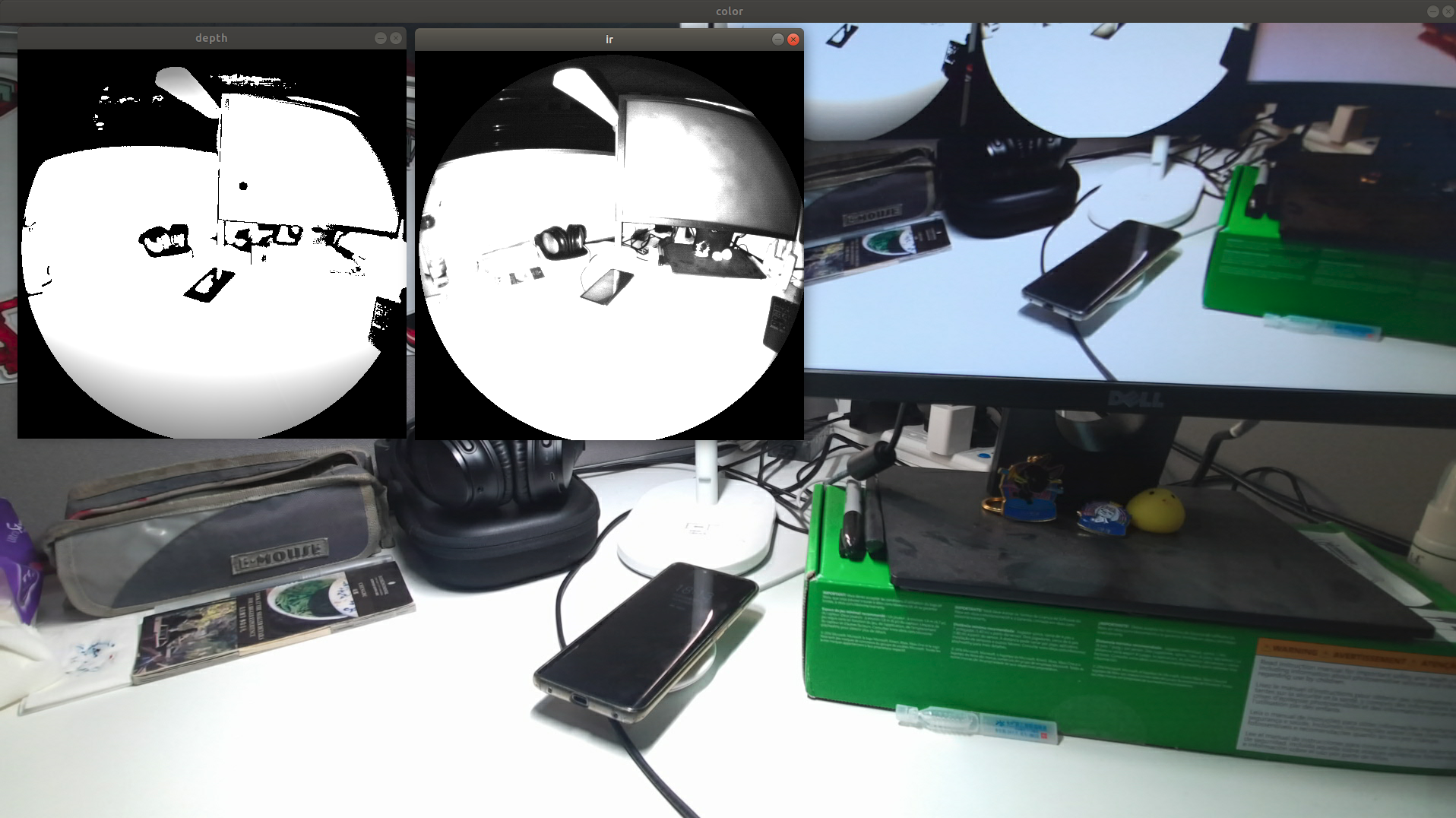Screen dimensions: 1456x818
Task: Click the ir window title bar
Action: coord(608,39)
